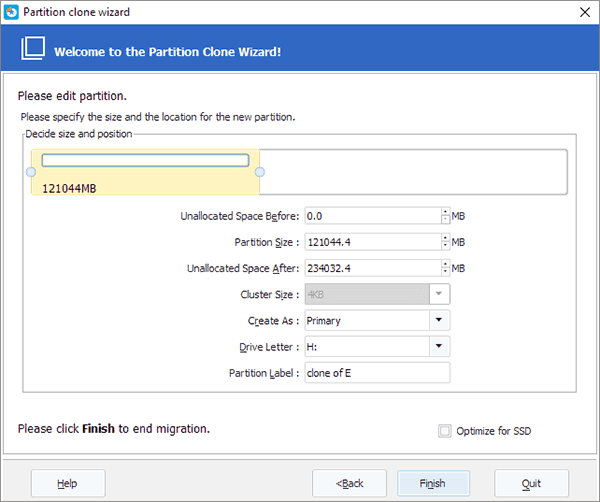Click the Partition clone wizard title icon
Viewport: 600px width, 502px height.
(13, 12)
